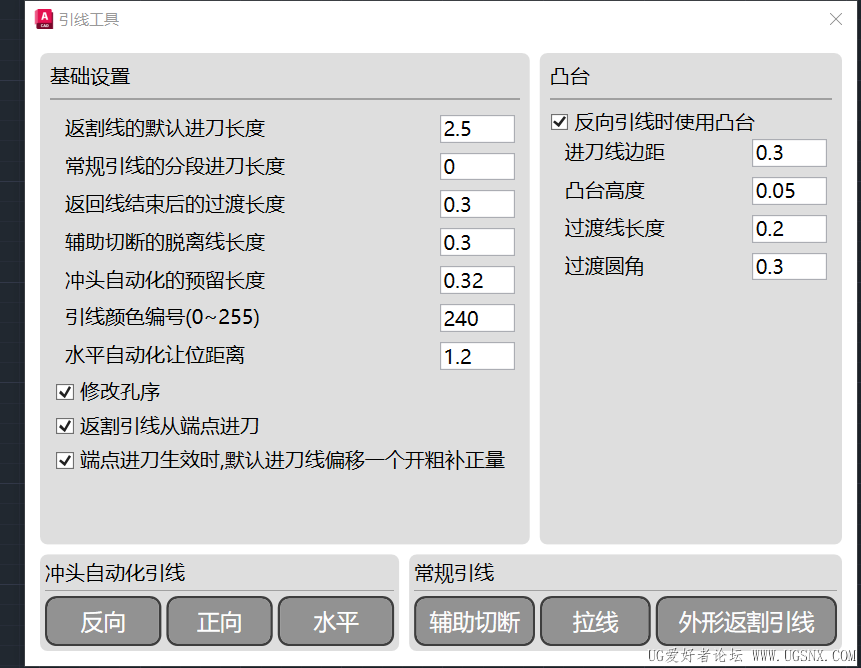Uncheck 端点进刀生效时默认进刀线偏移 option
861x668 pixels.
65,461
